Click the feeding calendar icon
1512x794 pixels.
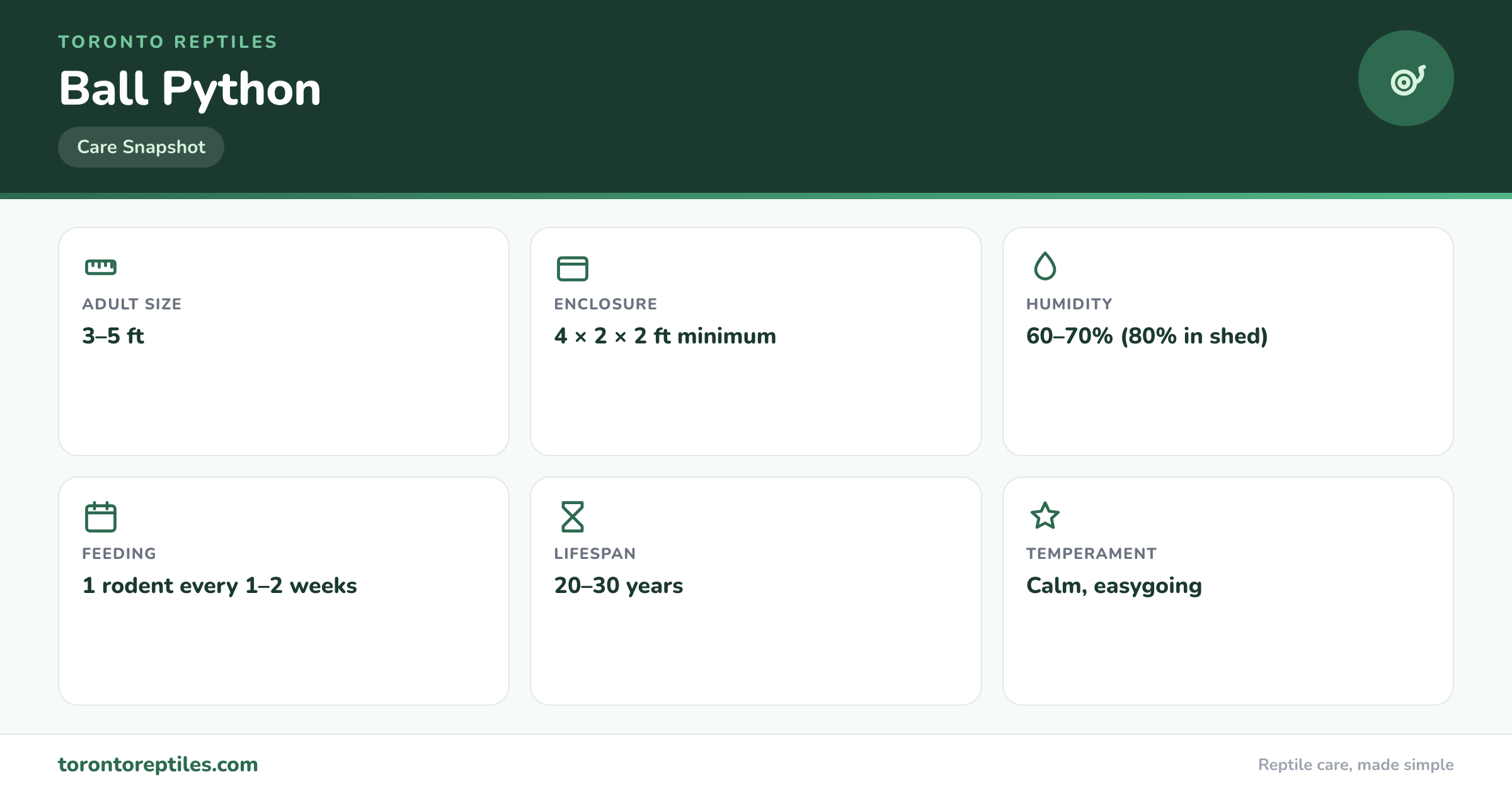[x=101, y=517]
